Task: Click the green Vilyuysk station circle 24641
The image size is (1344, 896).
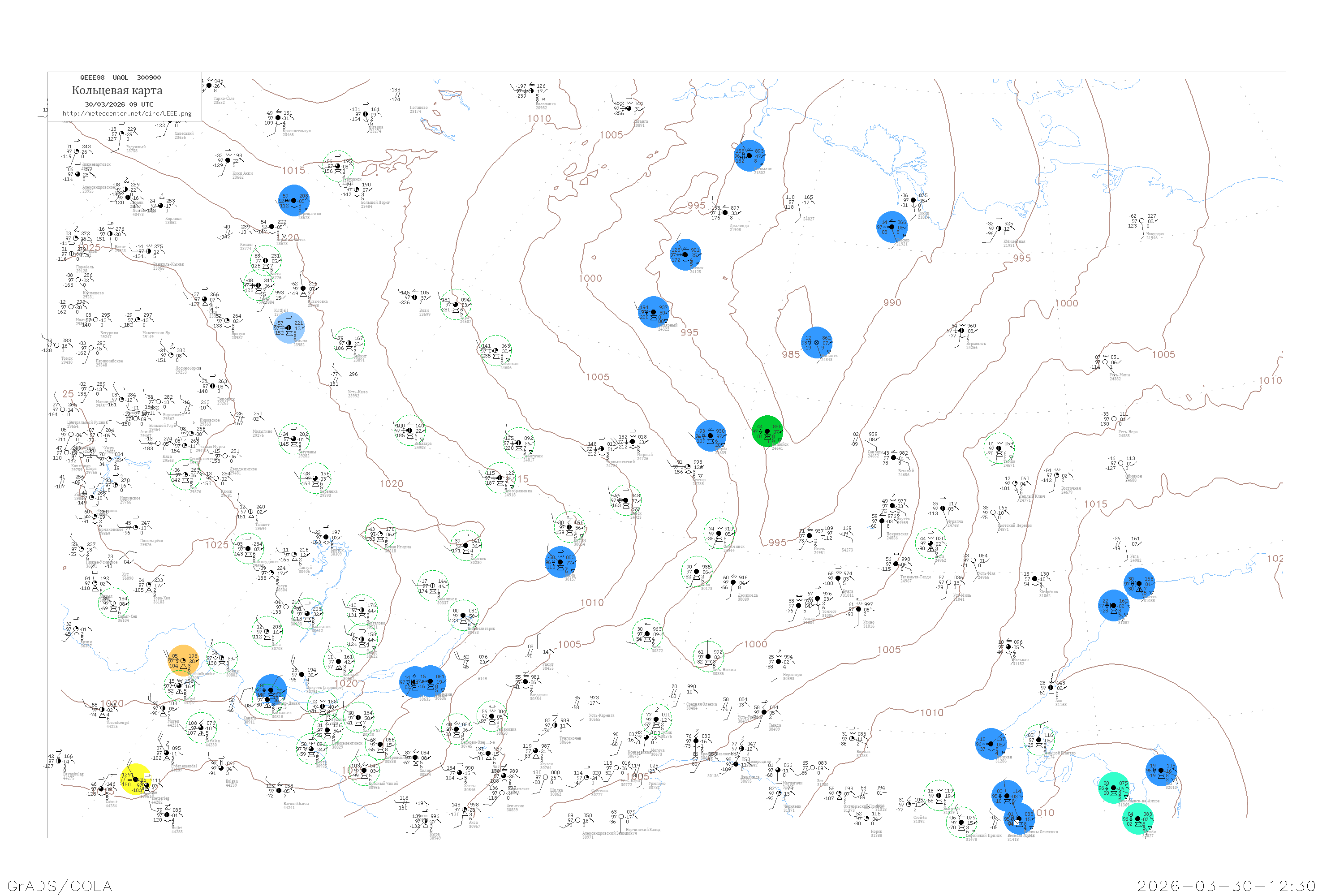Action: tap(767, 431)
